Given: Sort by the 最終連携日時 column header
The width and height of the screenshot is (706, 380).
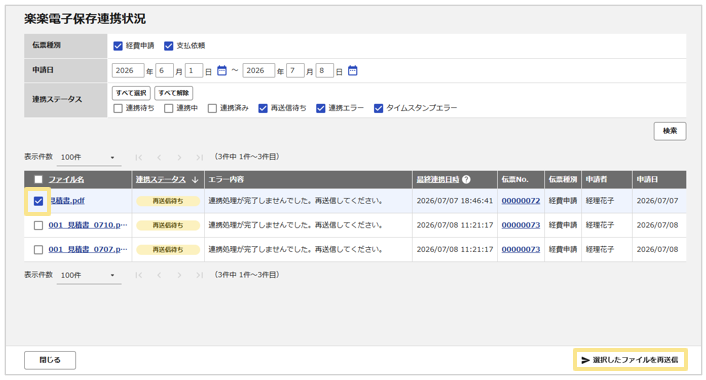Looking at the screenshot, I should [x=438, y=180].
